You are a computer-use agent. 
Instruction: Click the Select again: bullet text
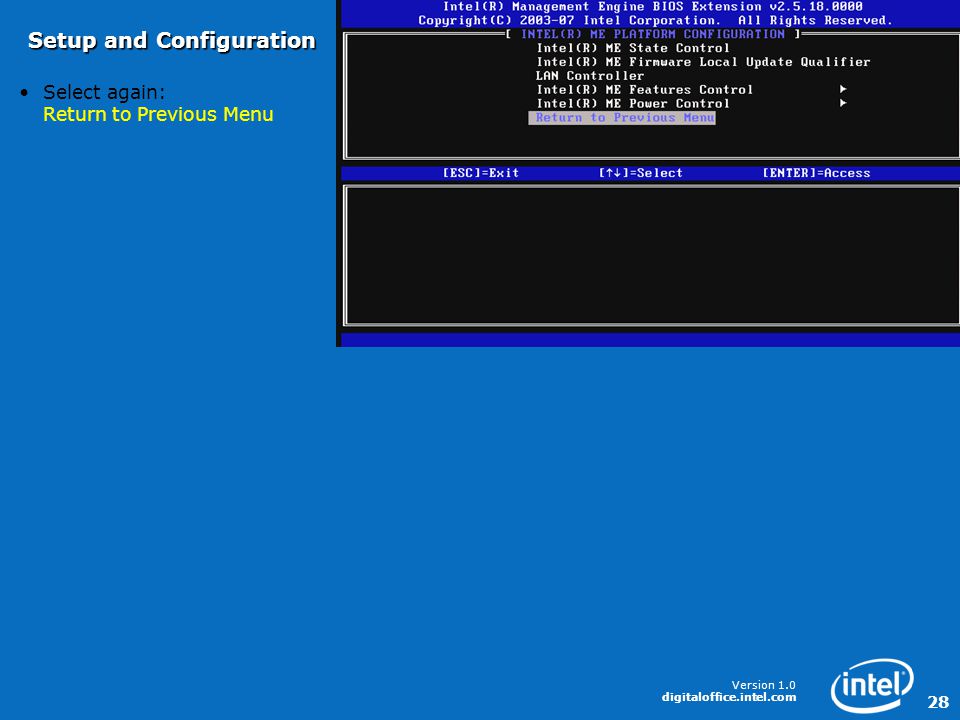[103, 92]
